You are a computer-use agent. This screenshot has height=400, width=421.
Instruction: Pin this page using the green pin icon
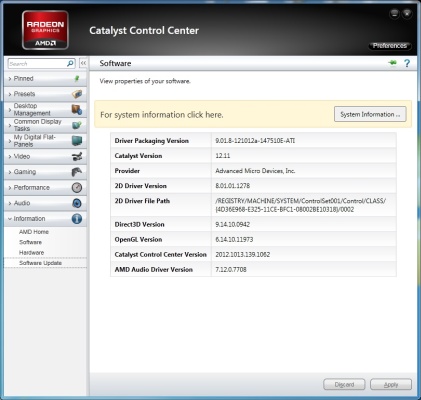pyautogui.click(x=393, y=63)
